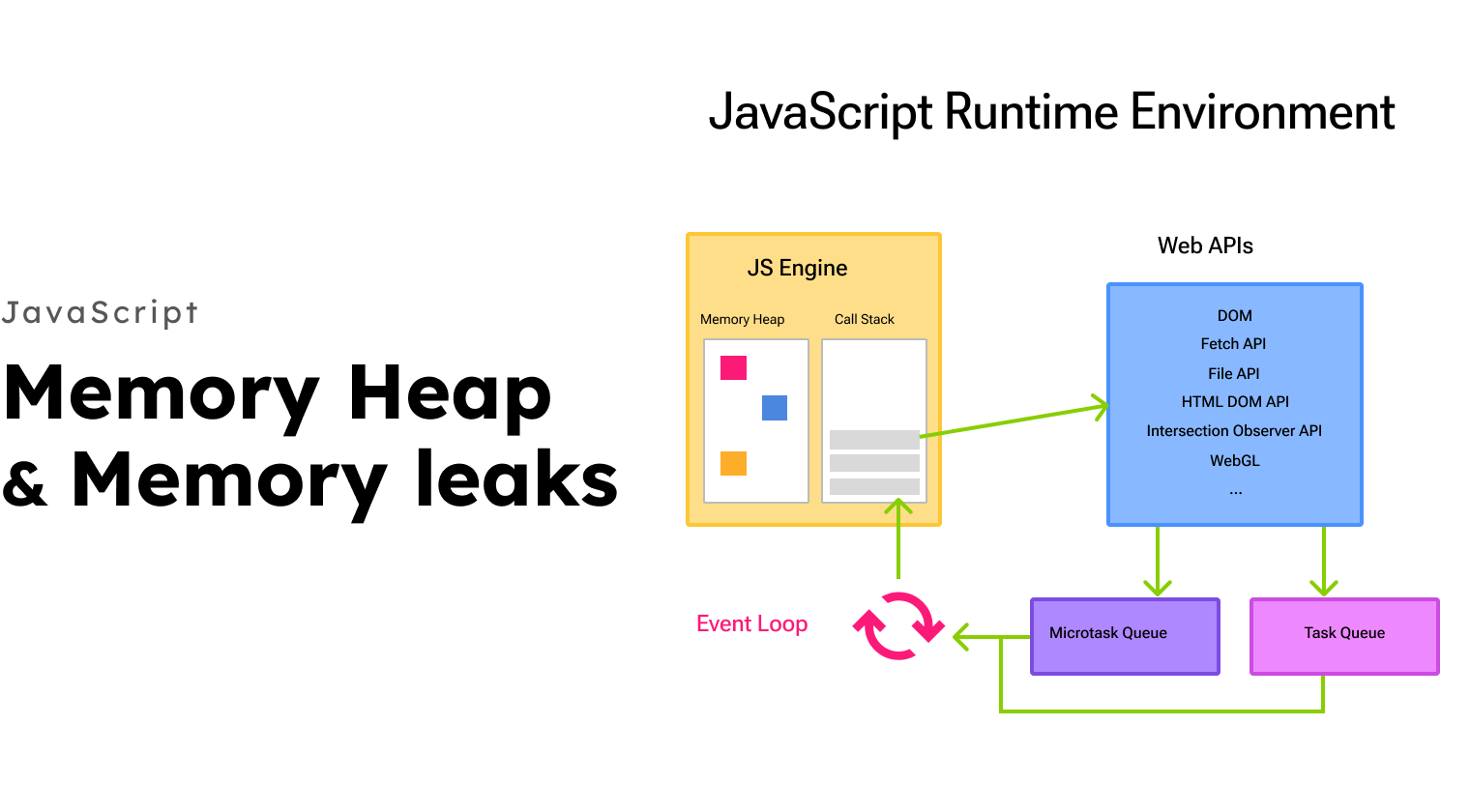This screenshot has height=812, width=1470.
Task: Toggle the Microtask Queue box
Action: click(x=1125, y=635)
